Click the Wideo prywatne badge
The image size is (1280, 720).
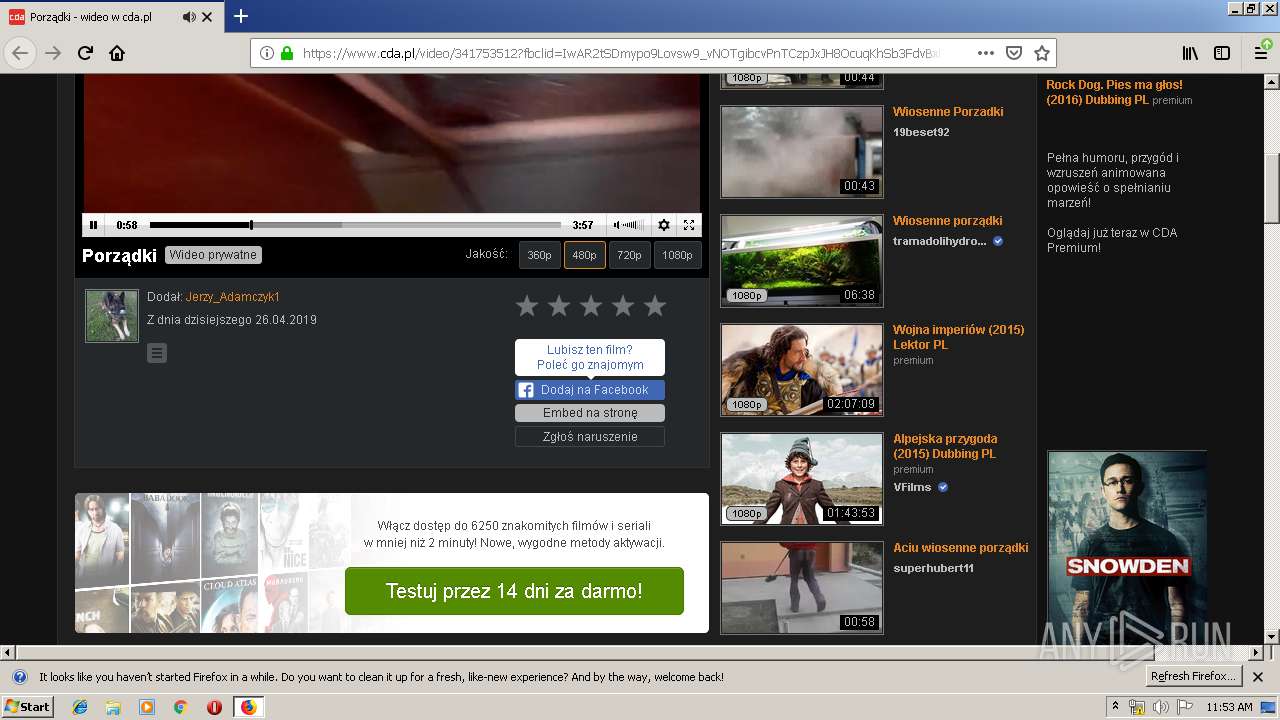(213, 255)
